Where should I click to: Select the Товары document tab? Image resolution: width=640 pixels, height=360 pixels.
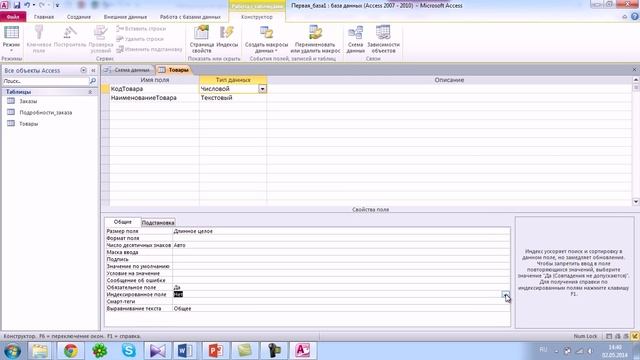tap(175, 70)
